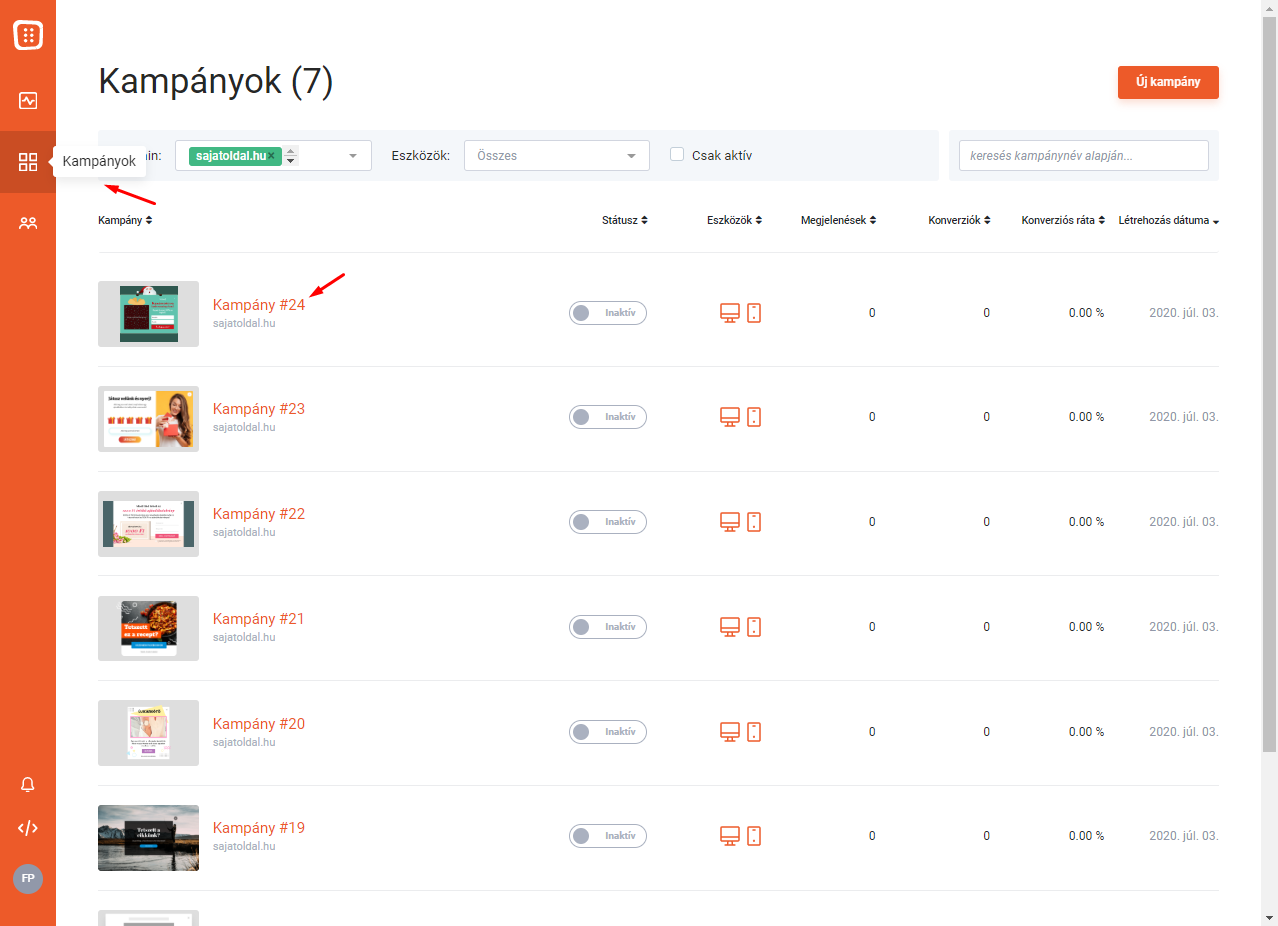The width and height of the screenshot is (1278, 926).
Task: Click the Kampányok grid icon in sidebar
Action: pyautogui.click(x=28, y=162)
